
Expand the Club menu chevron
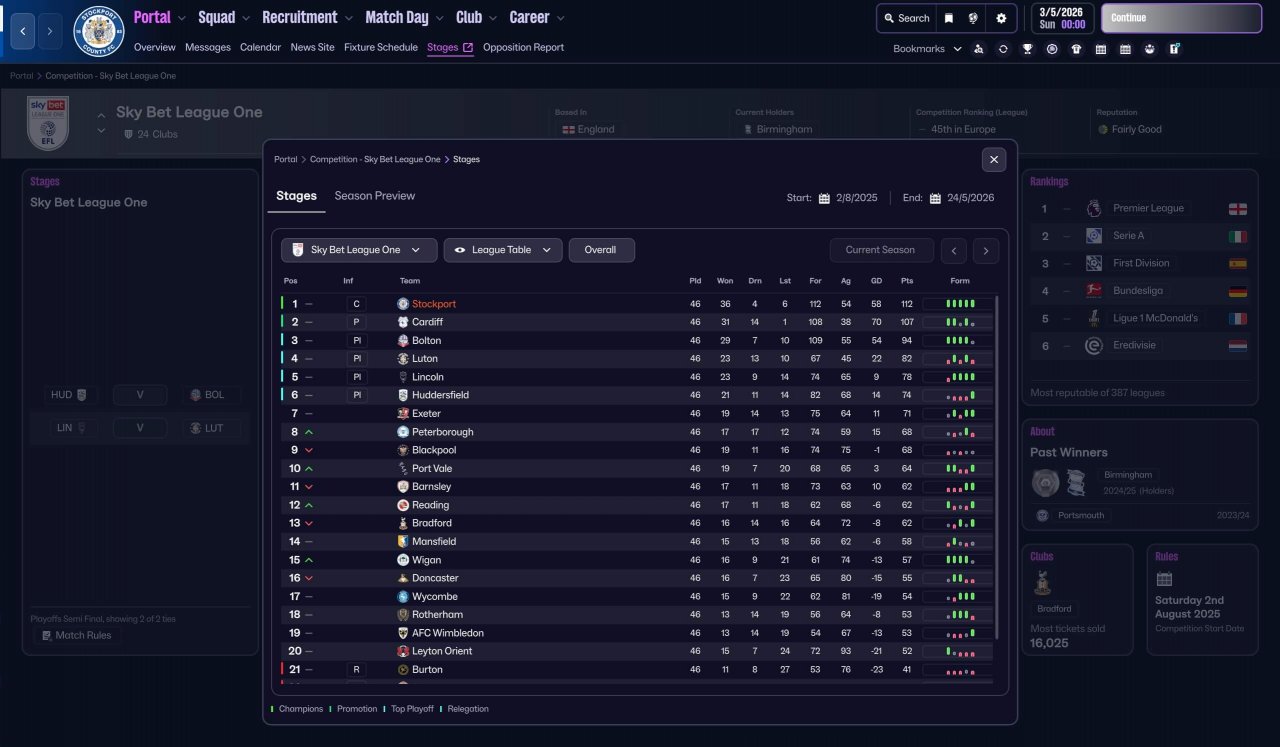coord(492,18)
